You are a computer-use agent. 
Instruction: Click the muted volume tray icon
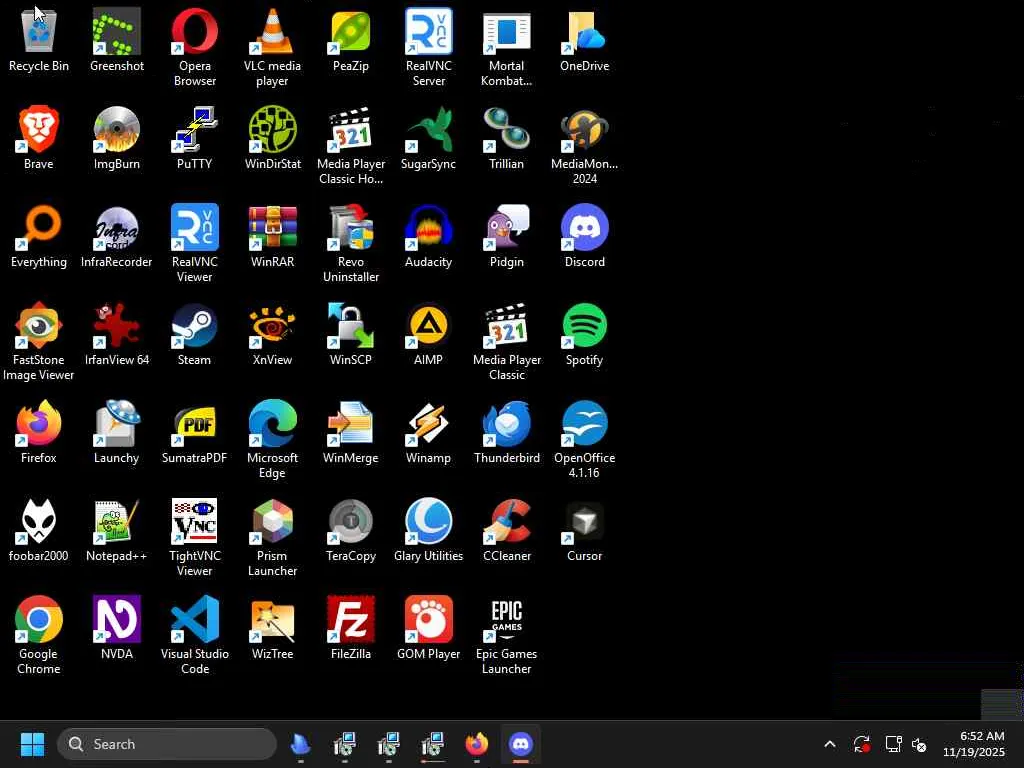(919, 744)
